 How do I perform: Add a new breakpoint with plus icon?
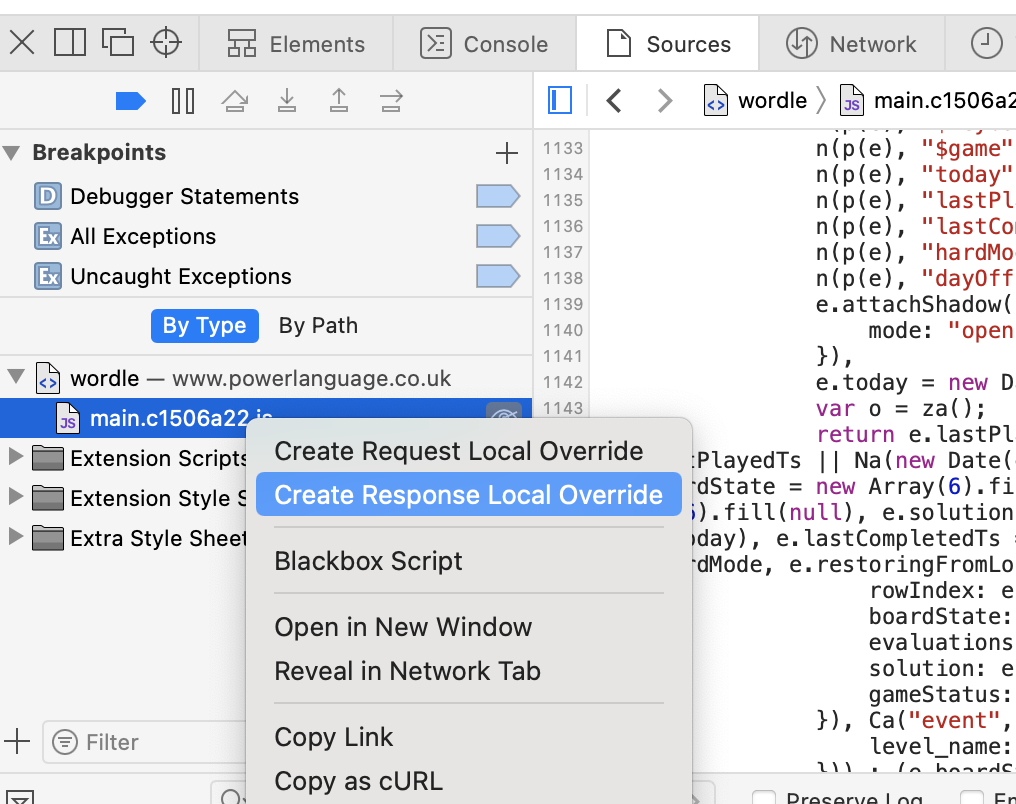click(x=507, y=153)
